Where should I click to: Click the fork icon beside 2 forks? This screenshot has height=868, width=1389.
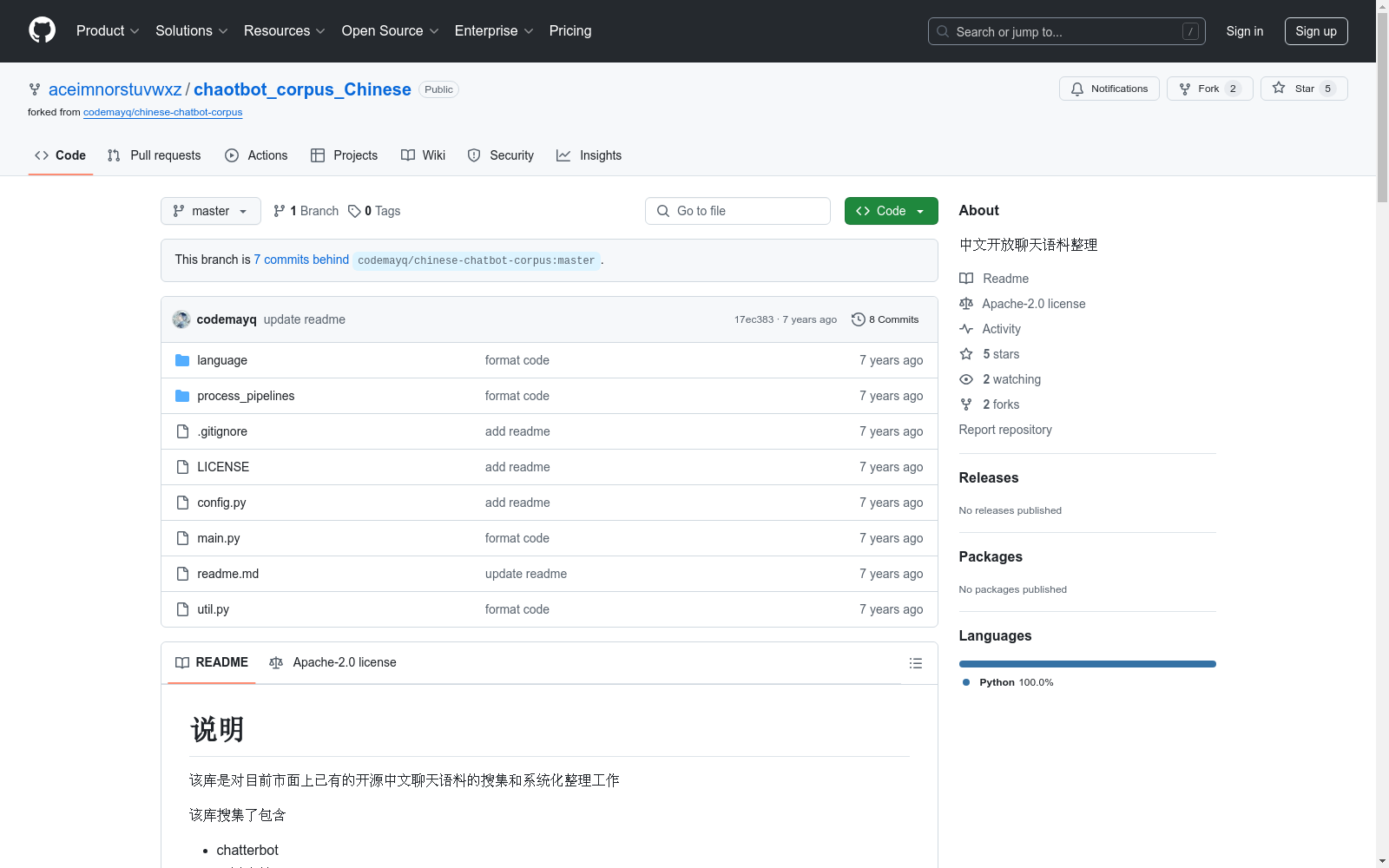[x=966, y=404]
